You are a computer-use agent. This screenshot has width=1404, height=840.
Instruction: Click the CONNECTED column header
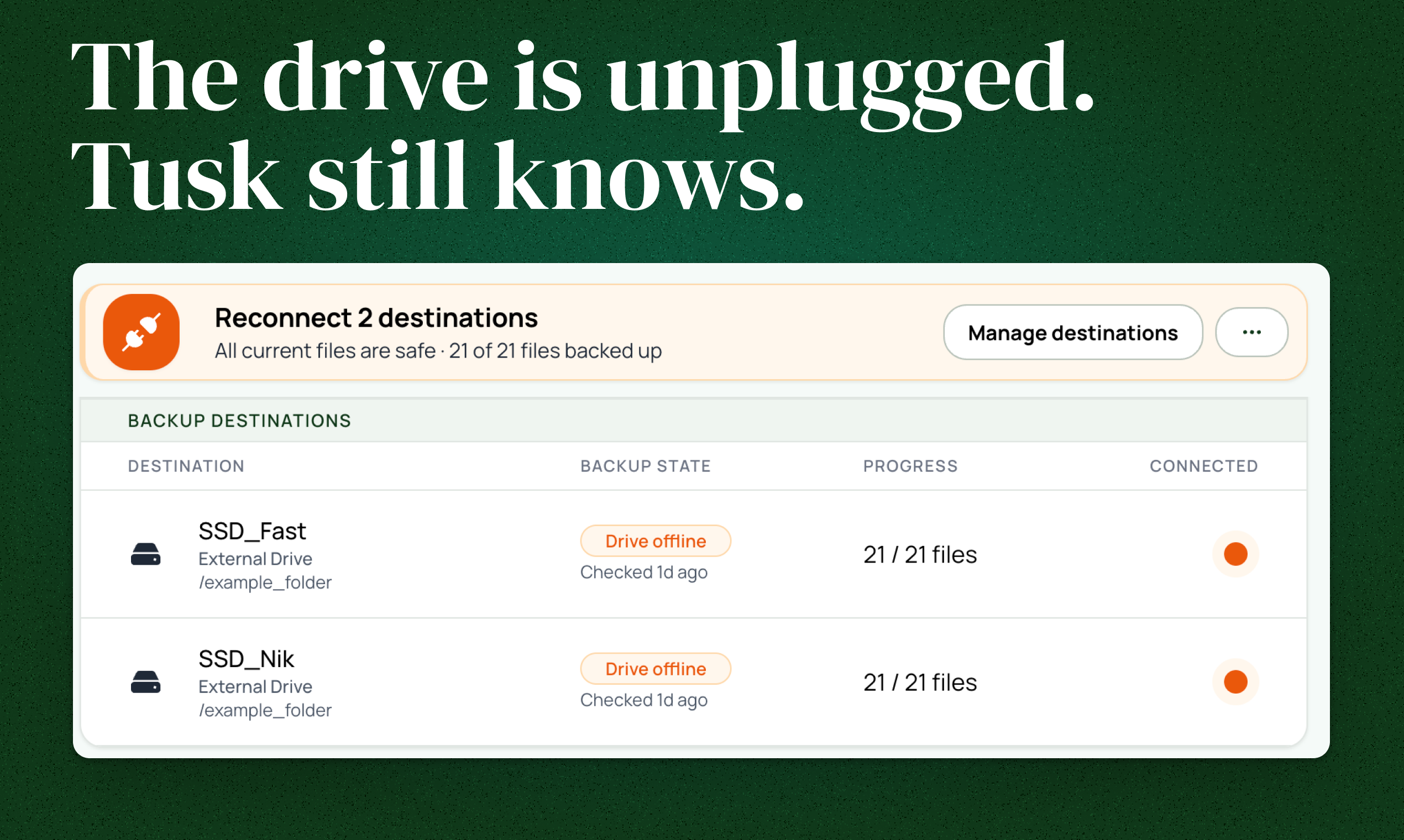(x=1204, y=466)
